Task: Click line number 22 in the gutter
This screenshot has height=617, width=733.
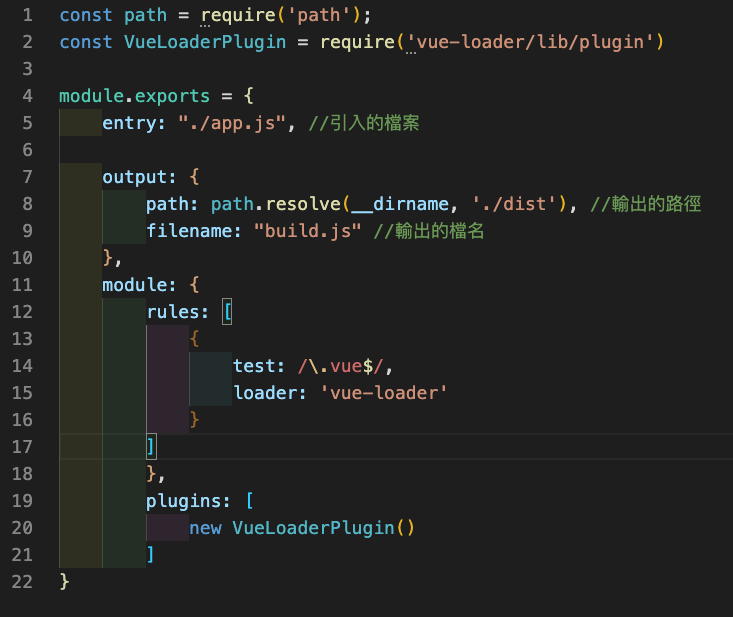Action: coord(22,581)
